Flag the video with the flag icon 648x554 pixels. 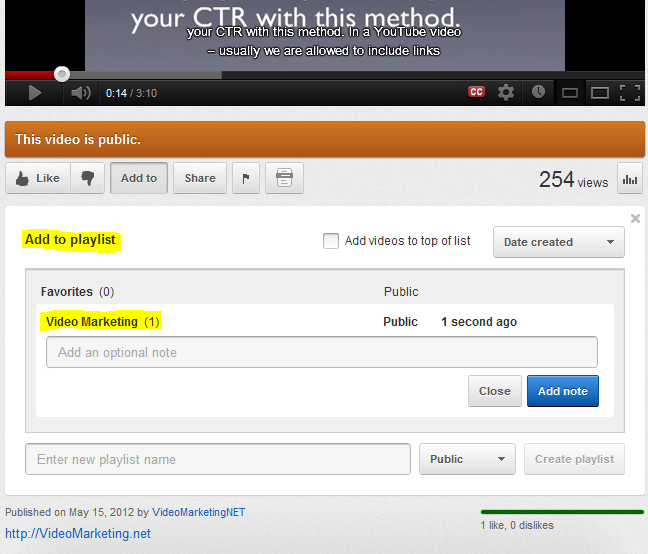(x=246, y=178)
